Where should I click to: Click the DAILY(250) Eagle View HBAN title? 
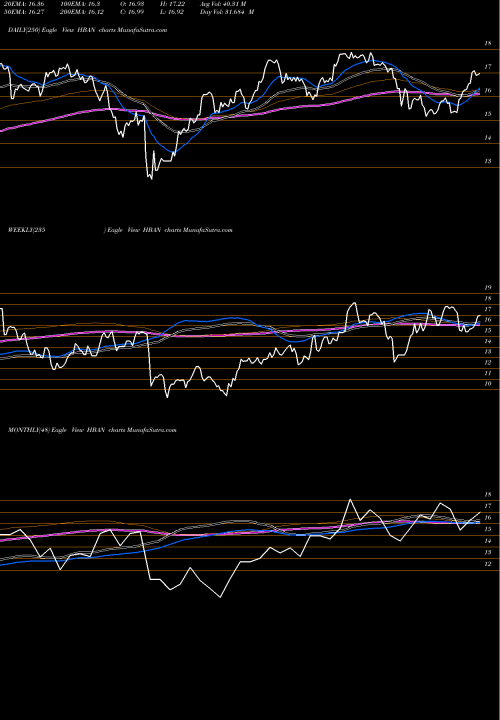click(x=88, y=30)
